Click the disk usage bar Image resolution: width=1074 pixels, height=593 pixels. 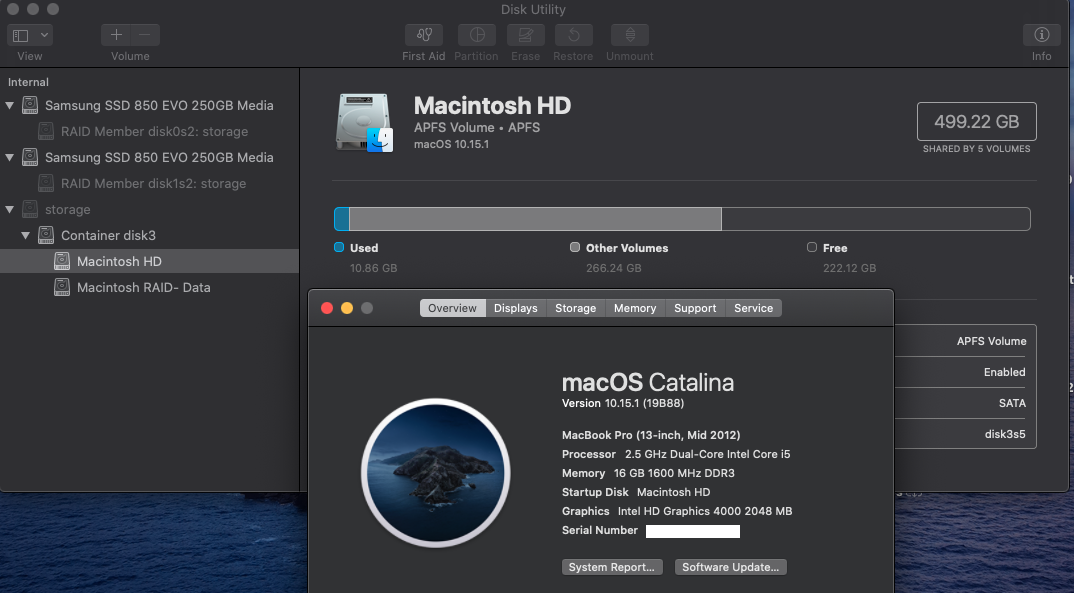[681, 219]
